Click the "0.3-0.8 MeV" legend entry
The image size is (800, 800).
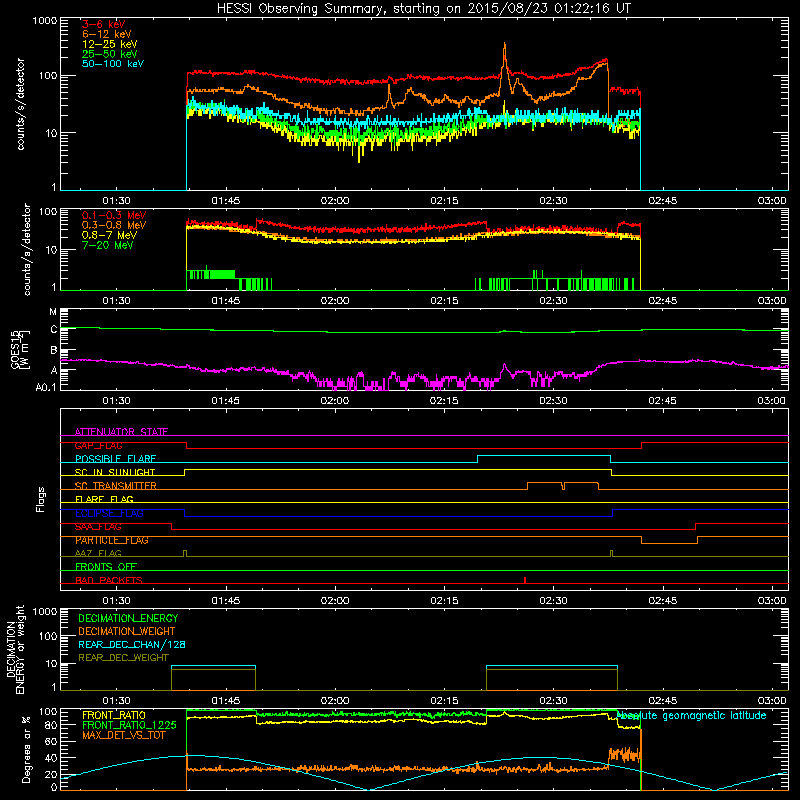tap(114, 225)
